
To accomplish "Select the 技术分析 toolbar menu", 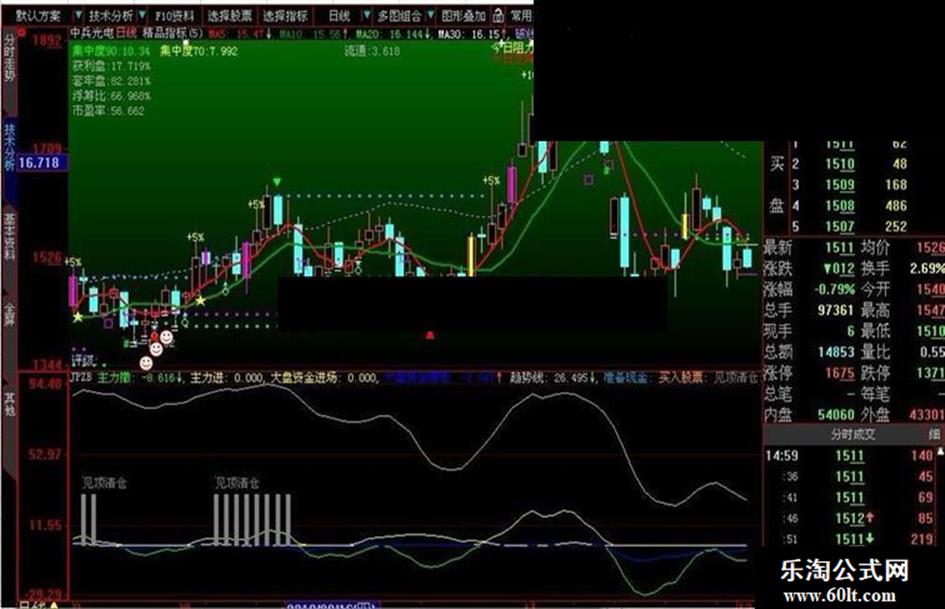I will tap(111, 16).
